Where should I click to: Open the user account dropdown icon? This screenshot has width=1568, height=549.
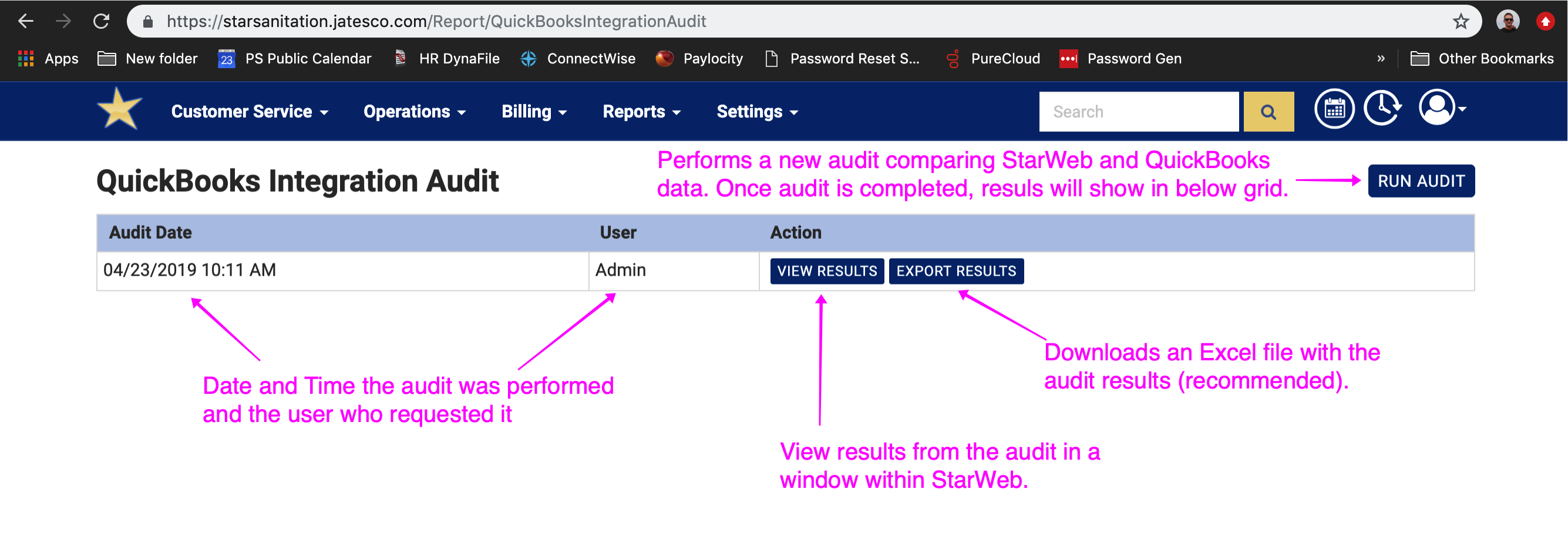pos(1442,108)
